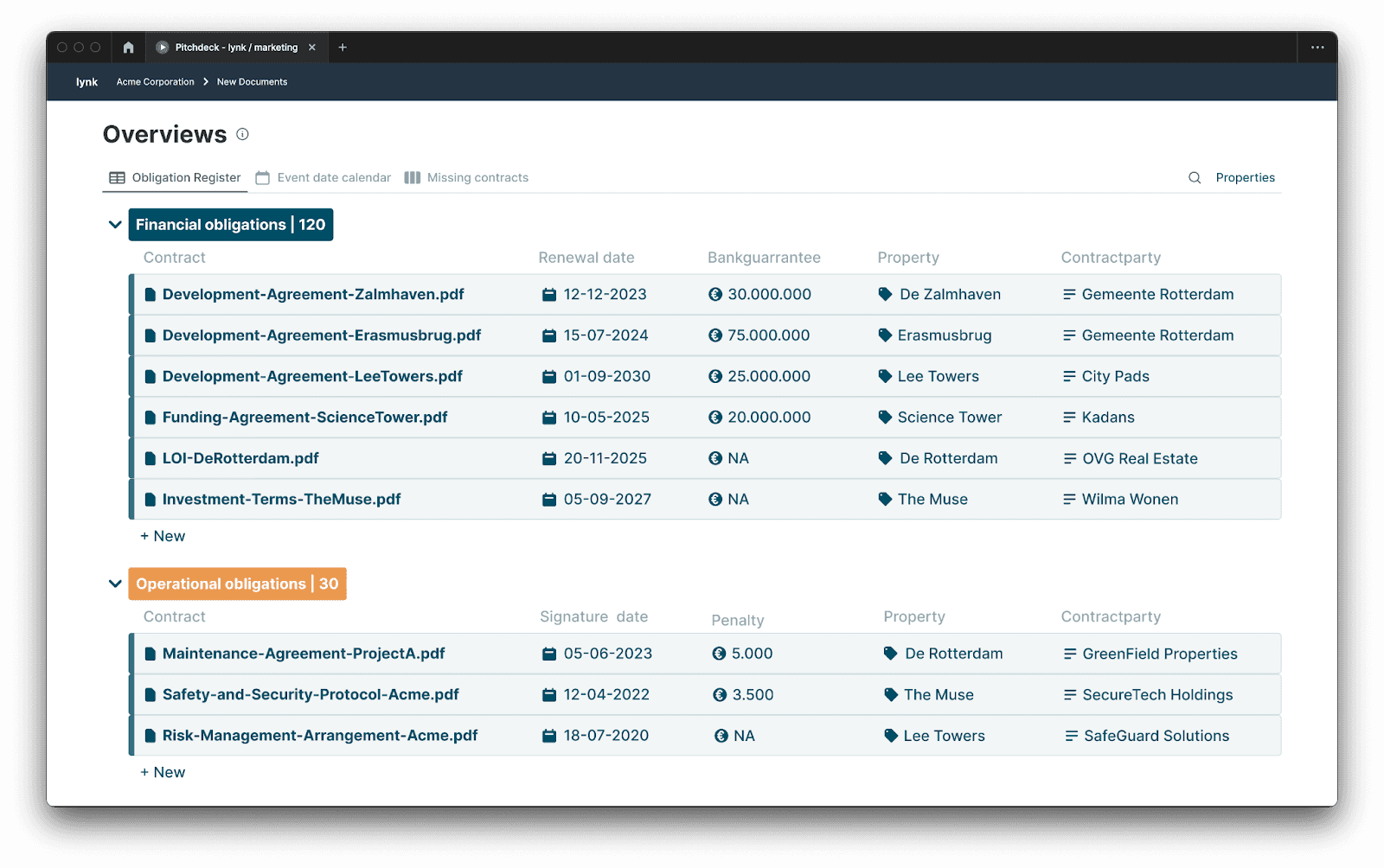Click the Penalty column header
The width and height of the screenshot is (1384, 868).
coord(738,621)
